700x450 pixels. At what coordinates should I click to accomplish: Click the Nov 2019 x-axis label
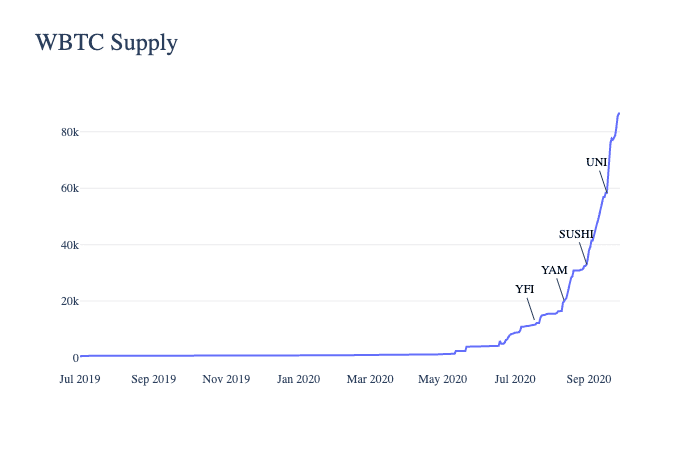click(226, 379)
